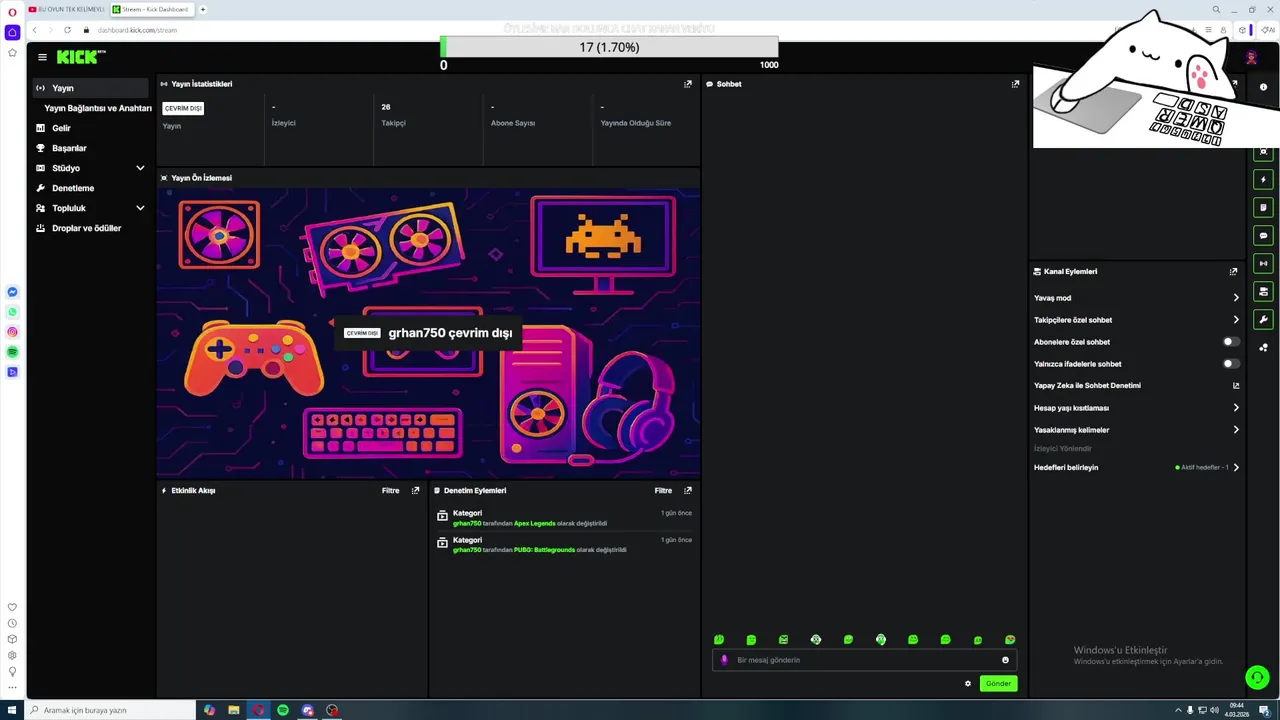The height and width of the screenshot is (720, 1280).
Task: Reload the page in the browser
Action: 69,30
